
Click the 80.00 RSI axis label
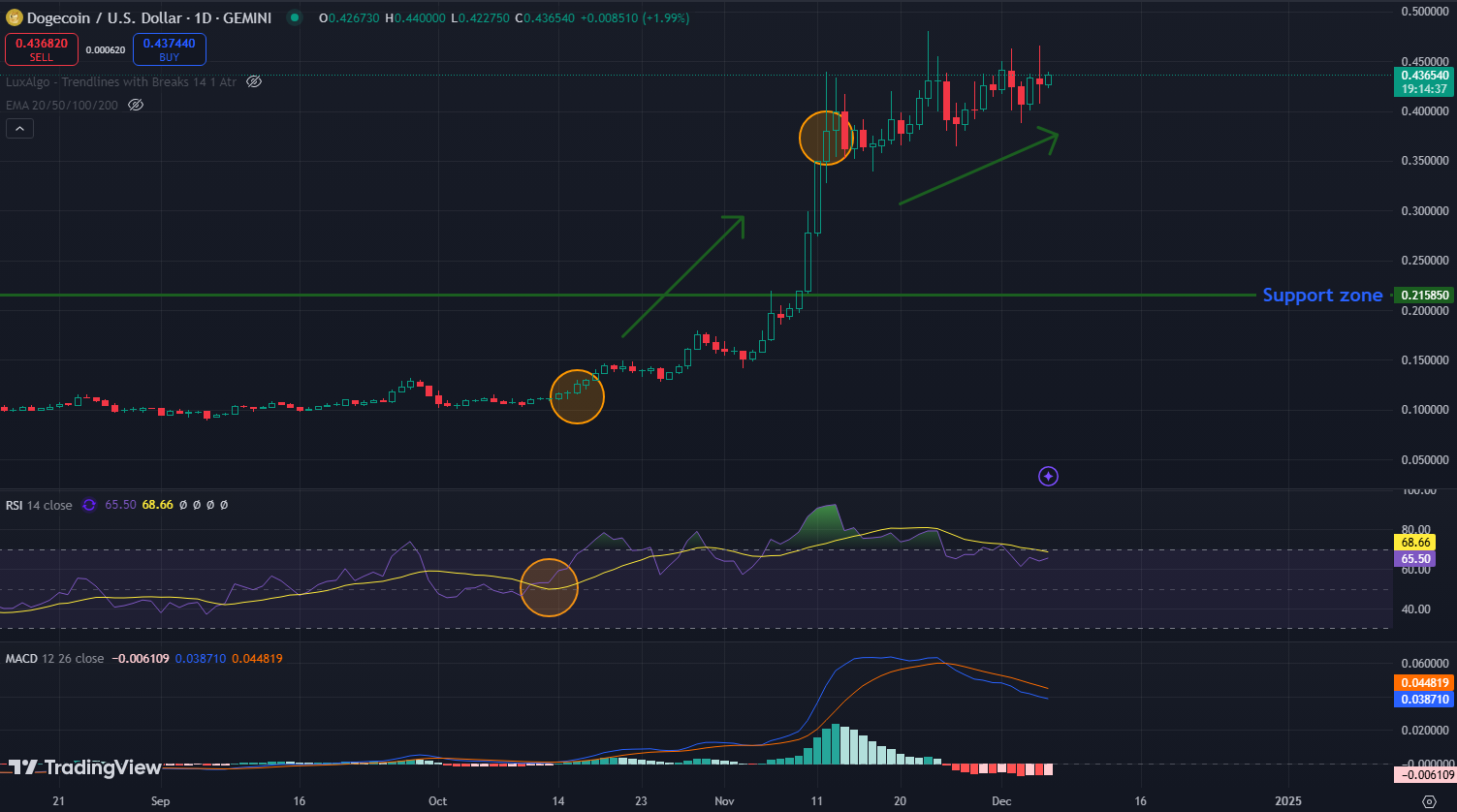tap(1415, 530)
